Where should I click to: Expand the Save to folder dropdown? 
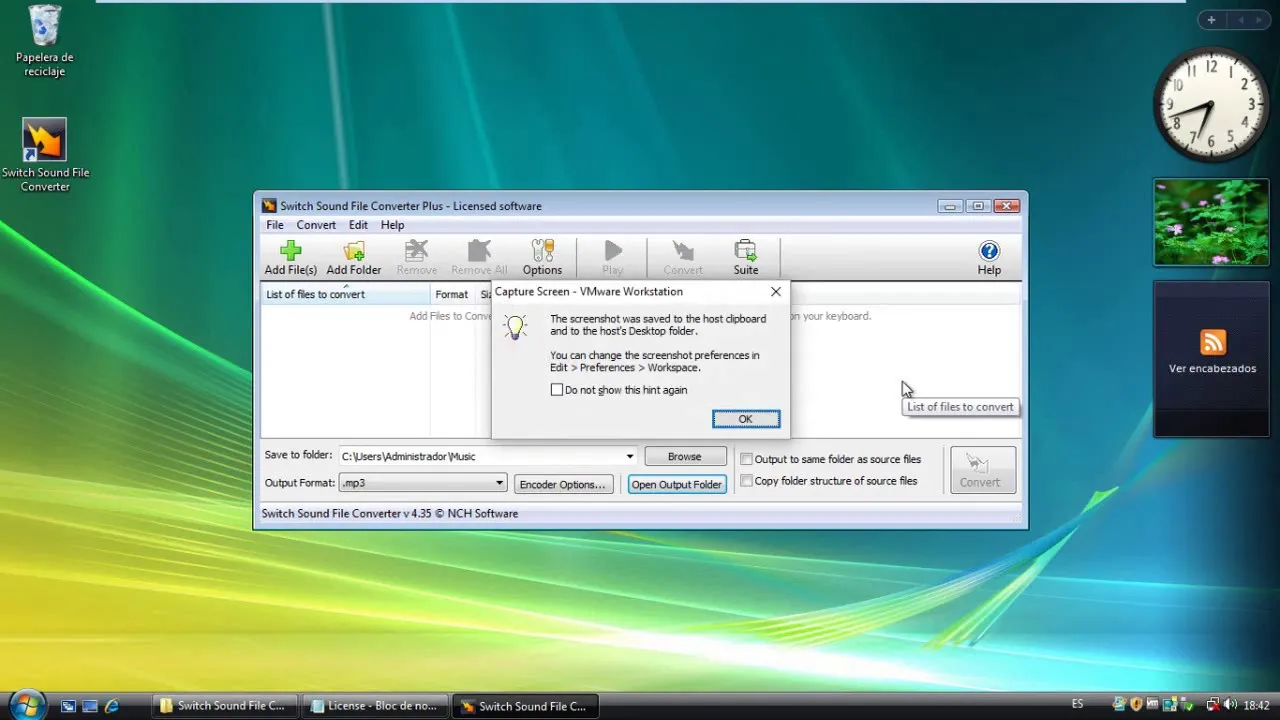point(630,456)
